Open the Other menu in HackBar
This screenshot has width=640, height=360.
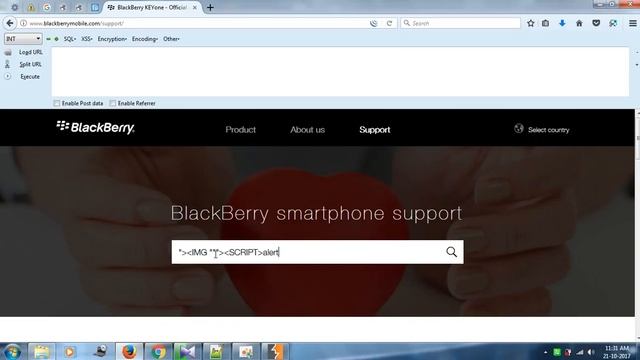pos(171,39)
